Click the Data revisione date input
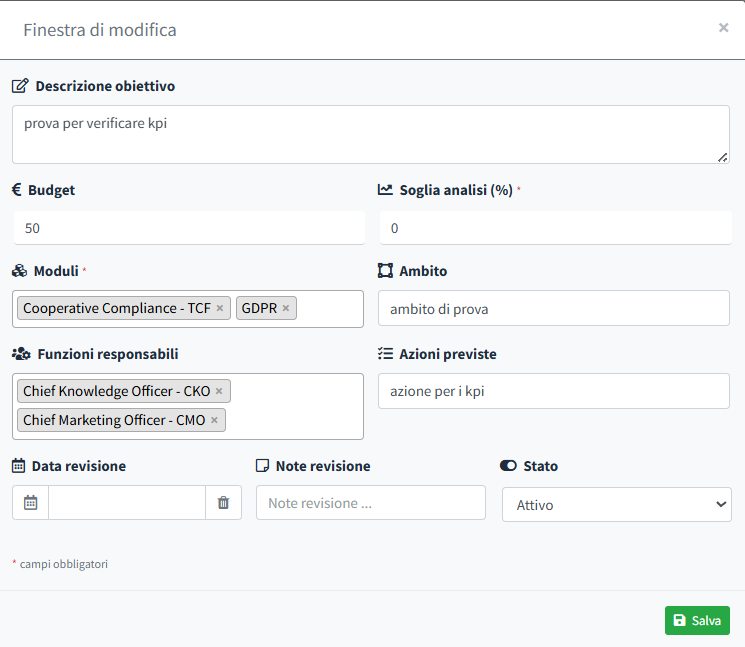Viewport: 745px width, 647px height. pyautogui.click(x=127, y=503)
